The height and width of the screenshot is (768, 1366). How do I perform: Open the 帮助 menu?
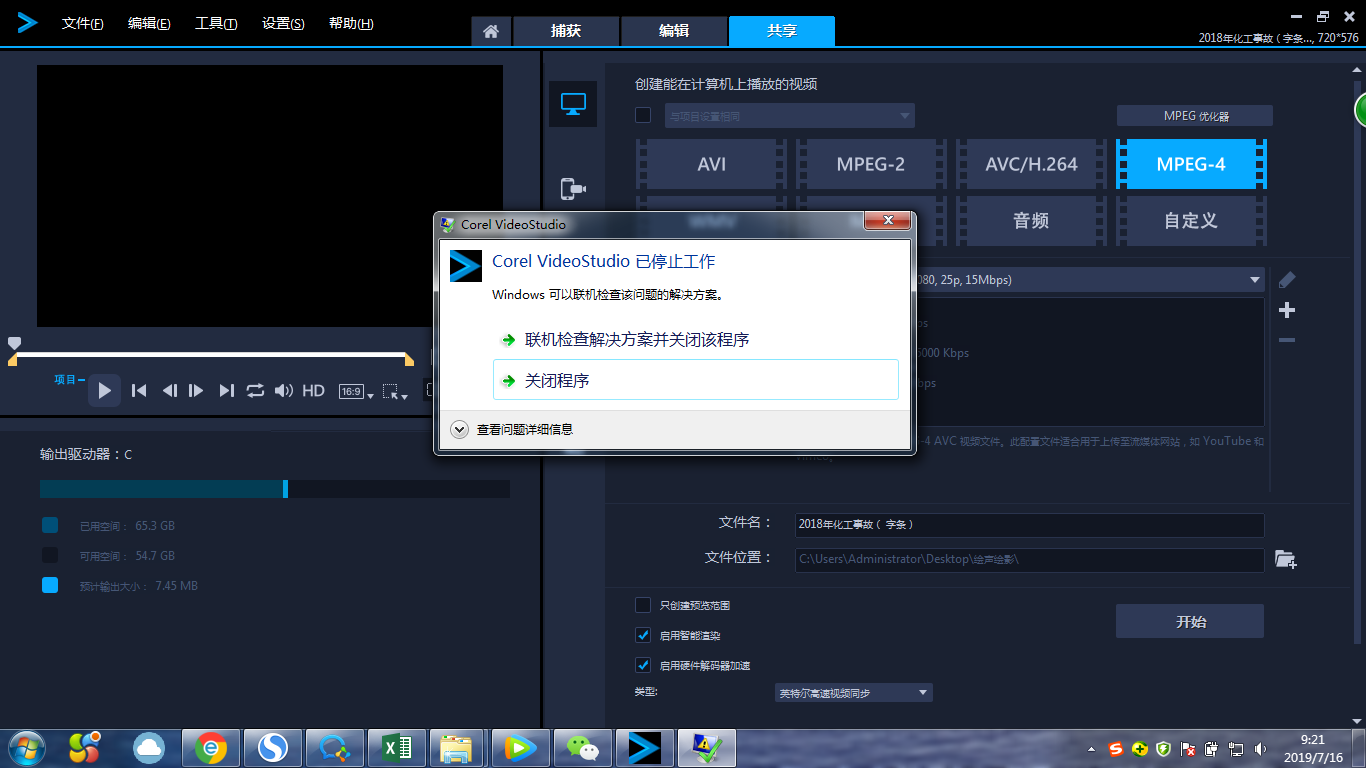point(351,23)
